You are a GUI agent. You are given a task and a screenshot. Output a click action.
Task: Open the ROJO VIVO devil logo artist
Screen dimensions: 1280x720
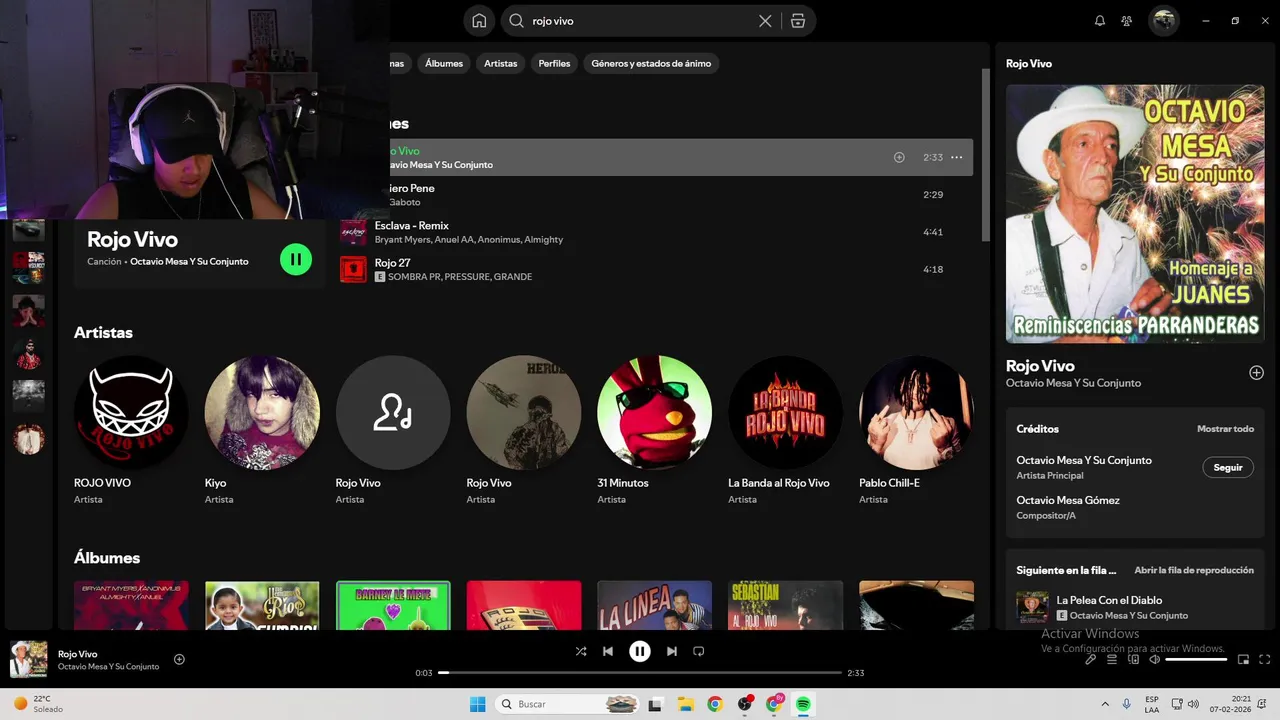tap(131, 412)
